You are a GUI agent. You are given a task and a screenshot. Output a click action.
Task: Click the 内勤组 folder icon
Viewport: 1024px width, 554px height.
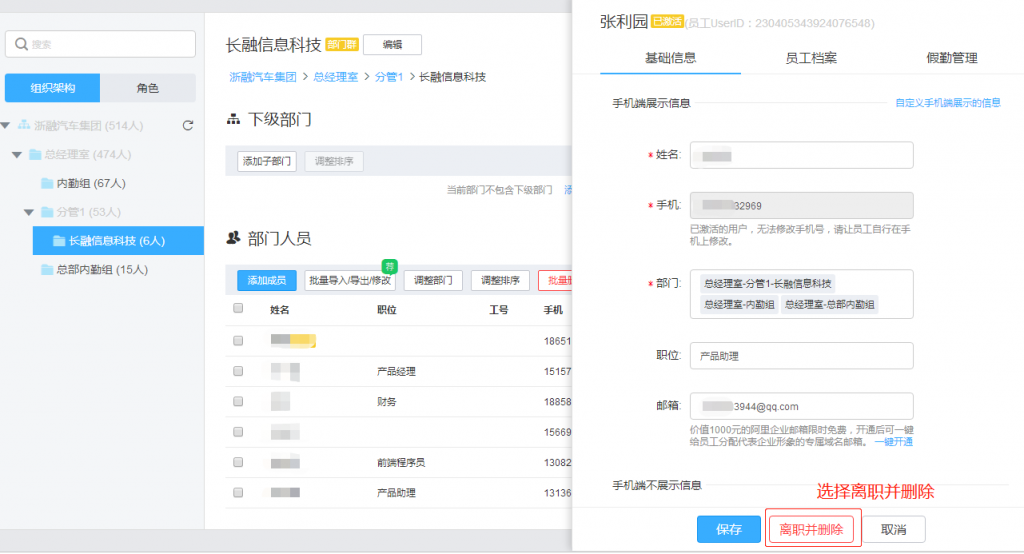pos(47,184)
